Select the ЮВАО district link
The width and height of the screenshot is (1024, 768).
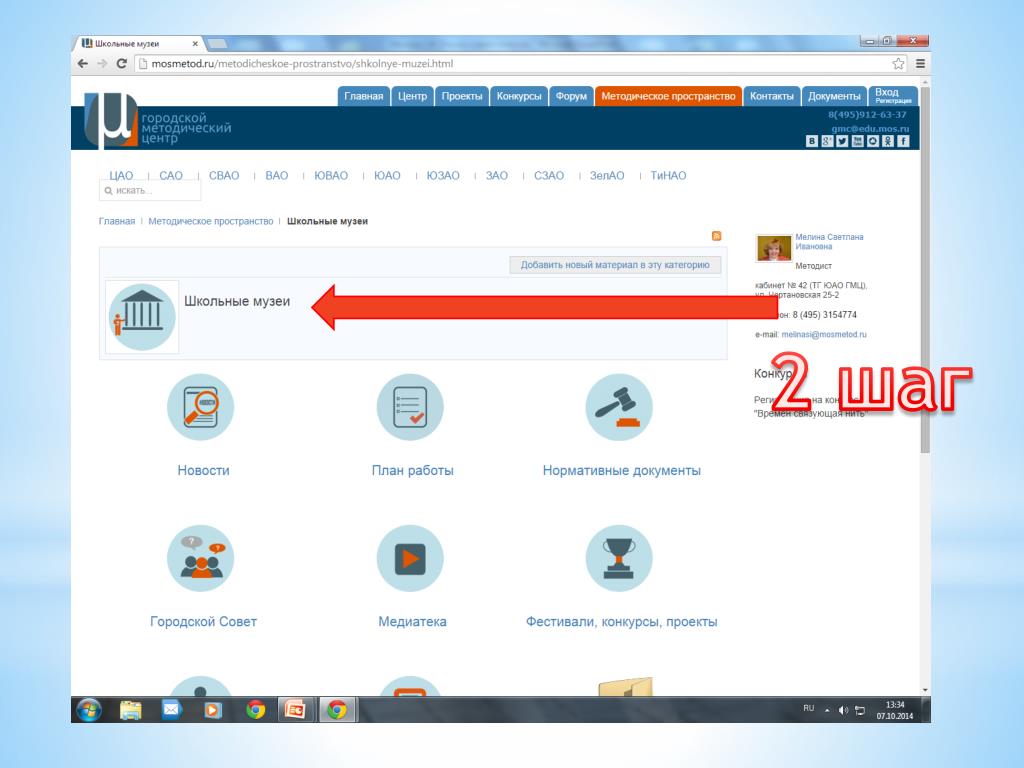pyautogui.click(x=331, y=175)
